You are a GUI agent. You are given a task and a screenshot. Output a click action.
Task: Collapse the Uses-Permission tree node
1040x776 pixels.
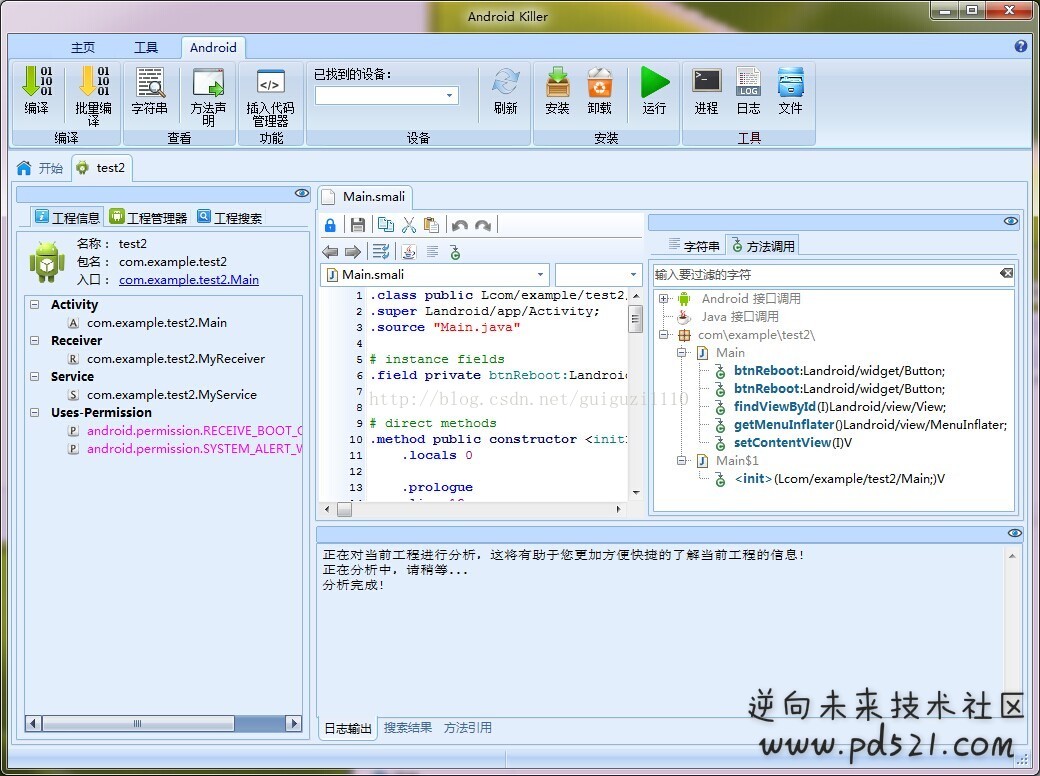pyautogui.click(x=34, y=412)
